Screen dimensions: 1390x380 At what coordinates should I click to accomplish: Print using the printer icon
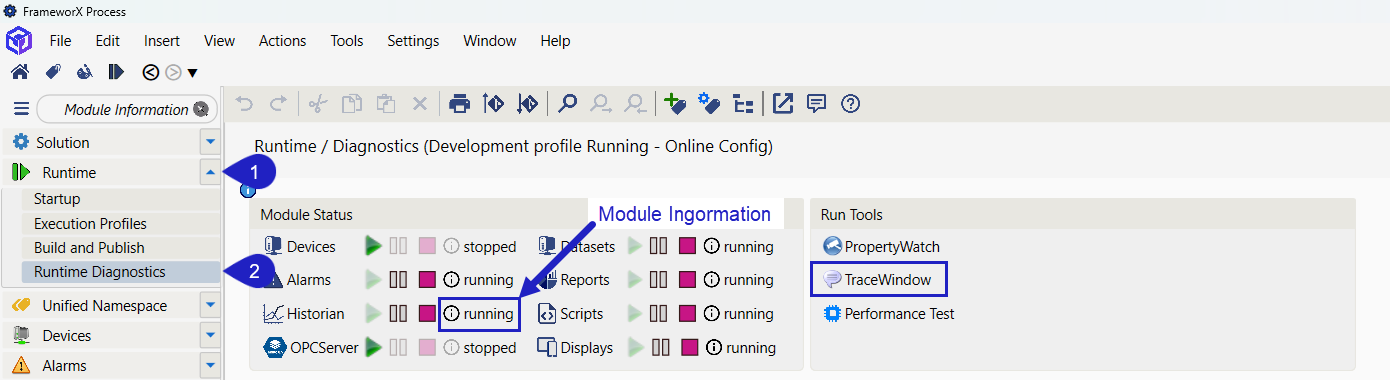(459, 103)
